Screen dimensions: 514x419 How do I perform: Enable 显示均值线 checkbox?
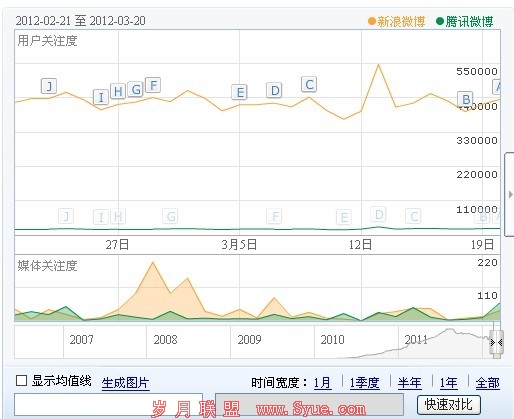(x=21, y=381)
